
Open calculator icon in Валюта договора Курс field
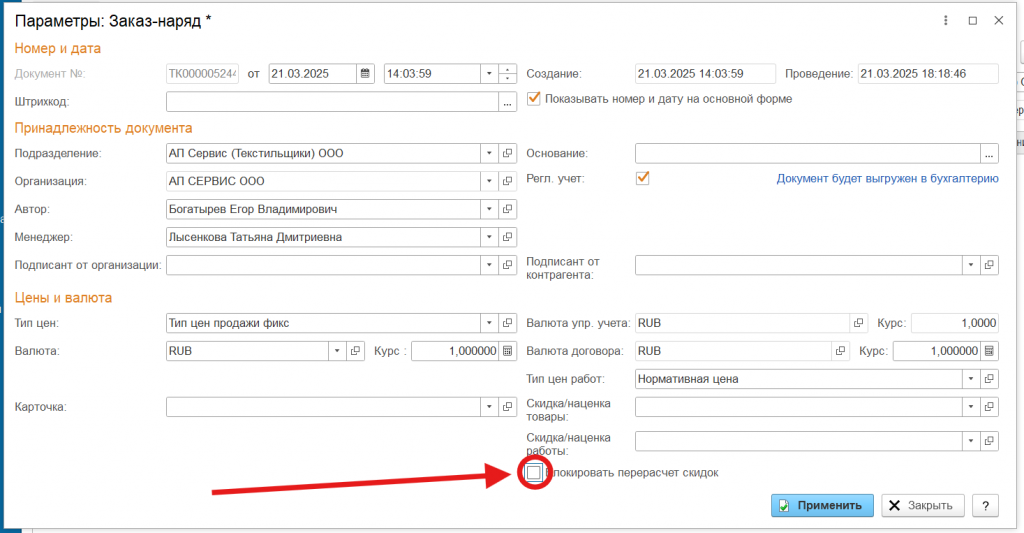989,351
